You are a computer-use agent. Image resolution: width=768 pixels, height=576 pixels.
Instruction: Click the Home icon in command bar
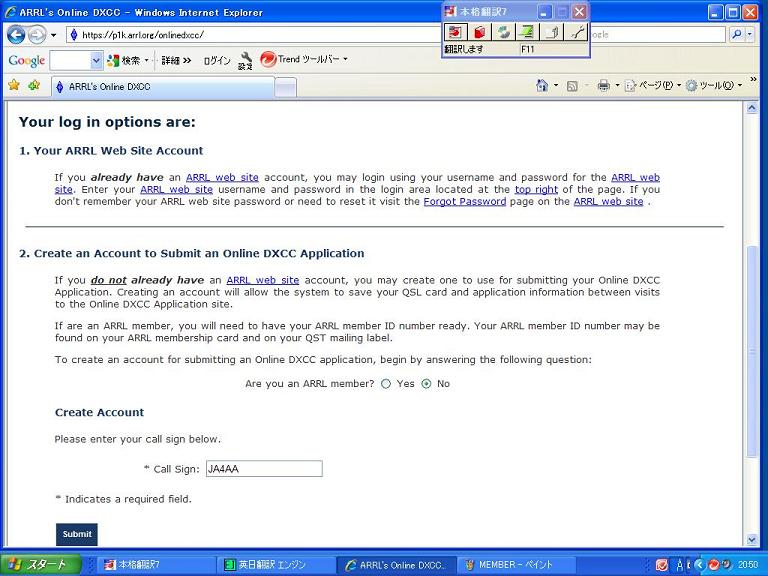pyautogui.click(x=542, y=86)
